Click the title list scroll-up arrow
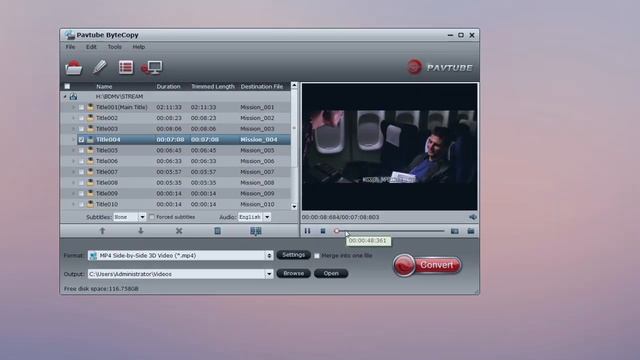 point(294,85)
